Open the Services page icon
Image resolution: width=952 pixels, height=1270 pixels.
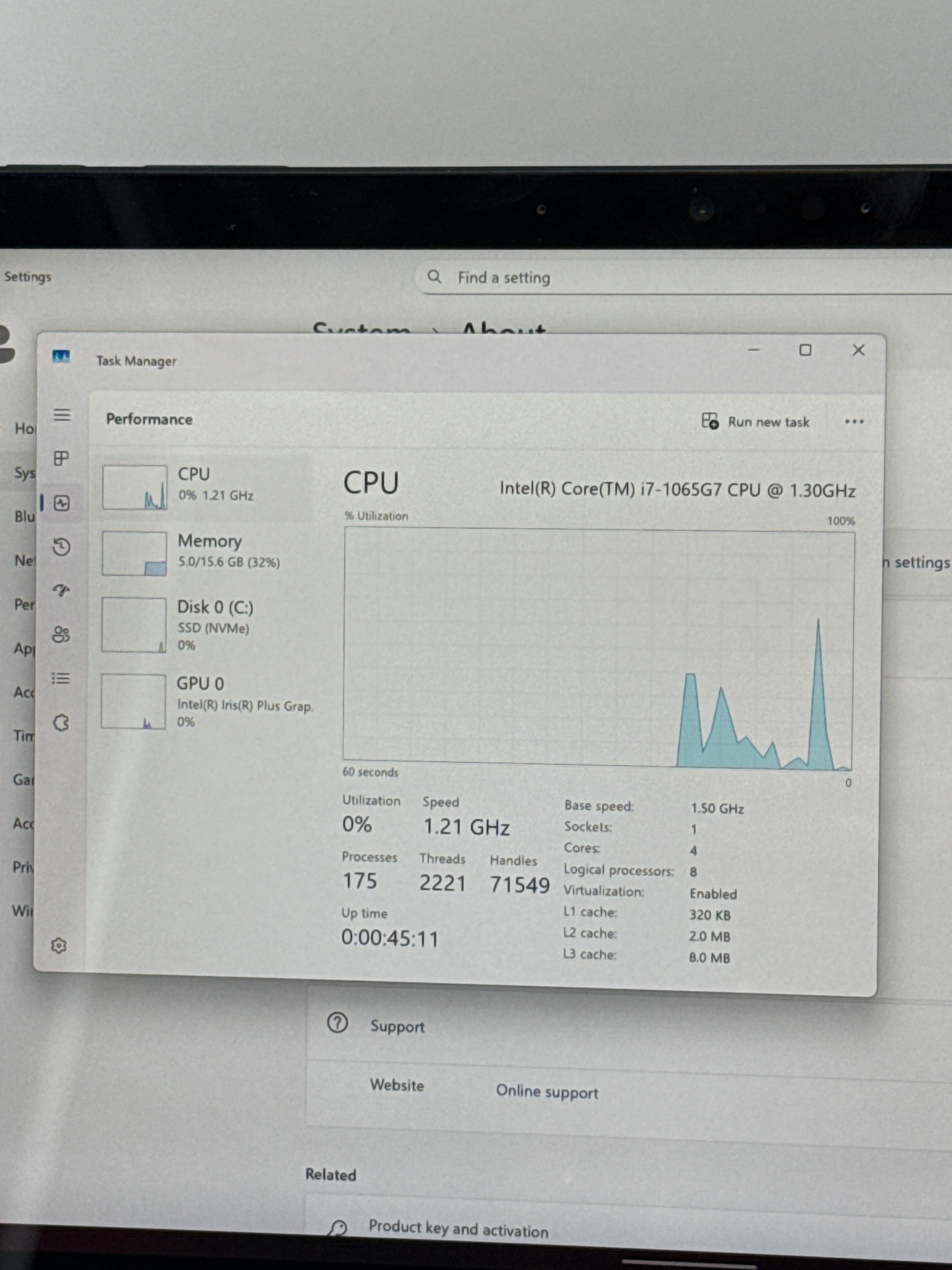point(61,722)
